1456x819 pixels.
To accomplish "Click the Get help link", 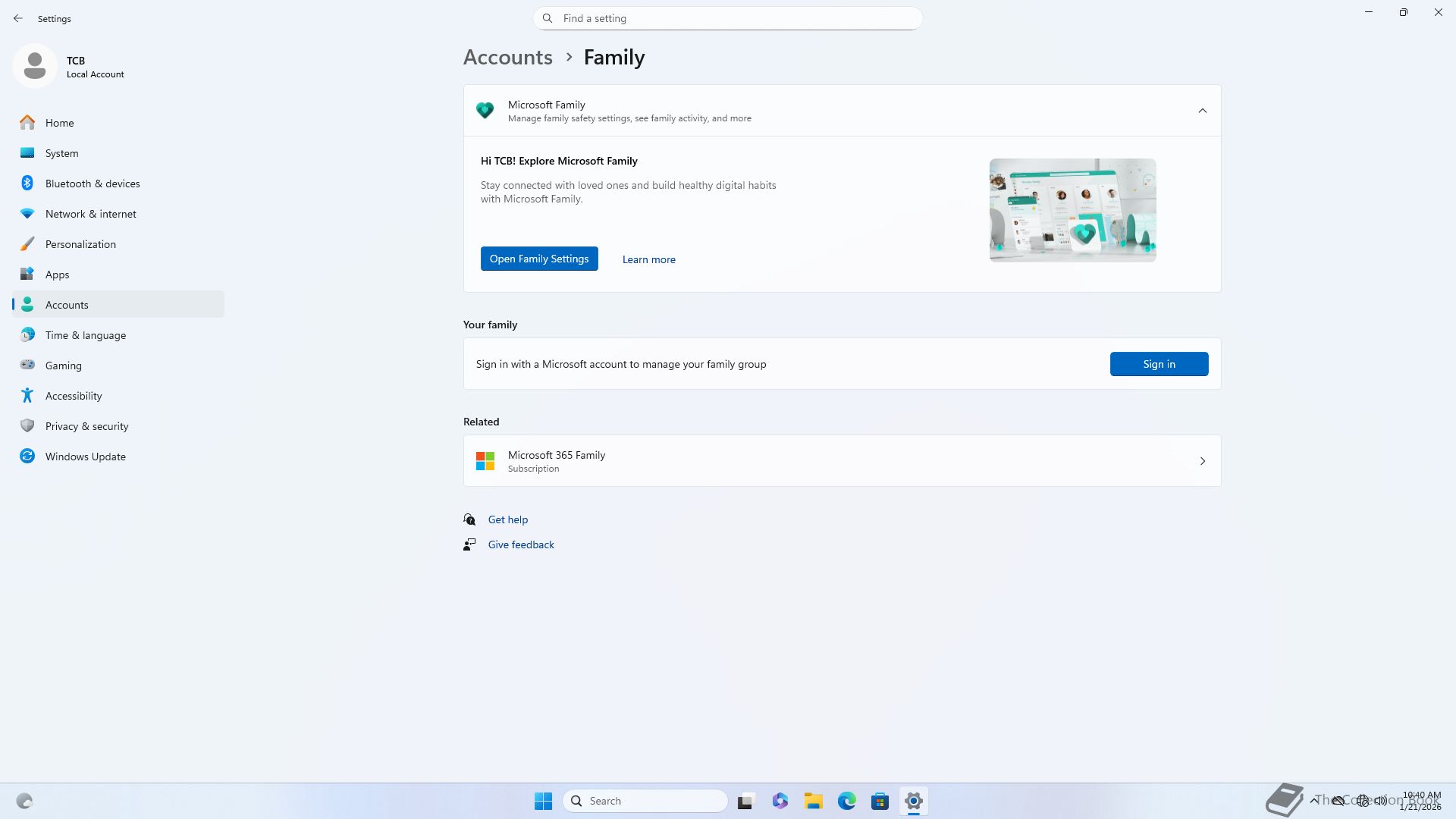I will pos(507,519).
